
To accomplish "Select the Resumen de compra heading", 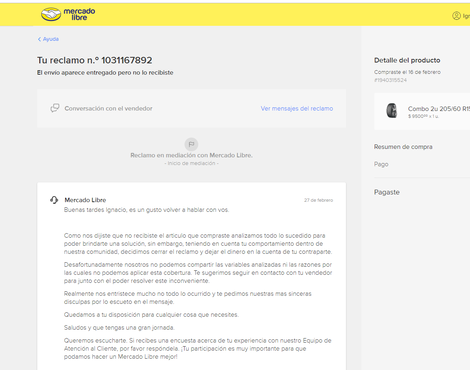I will [x=403, y=147].
